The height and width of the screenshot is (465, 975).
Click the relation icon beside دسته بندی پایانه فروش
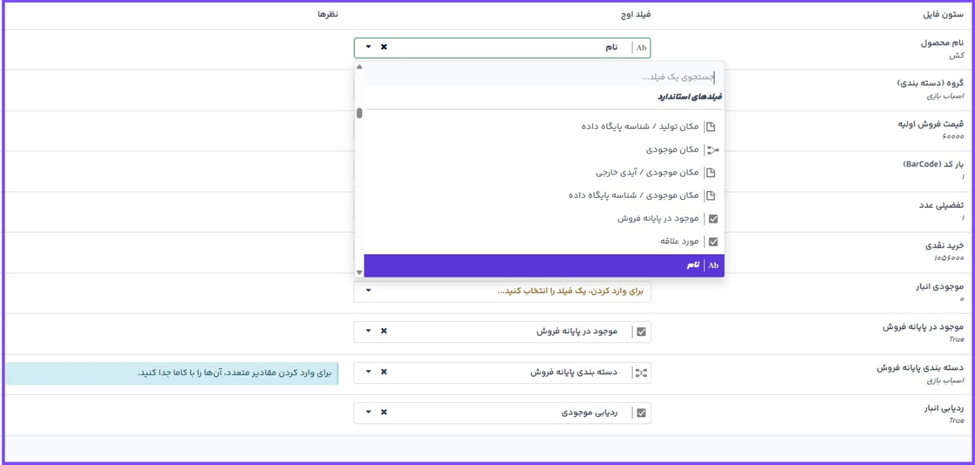[x=641, y=372]
